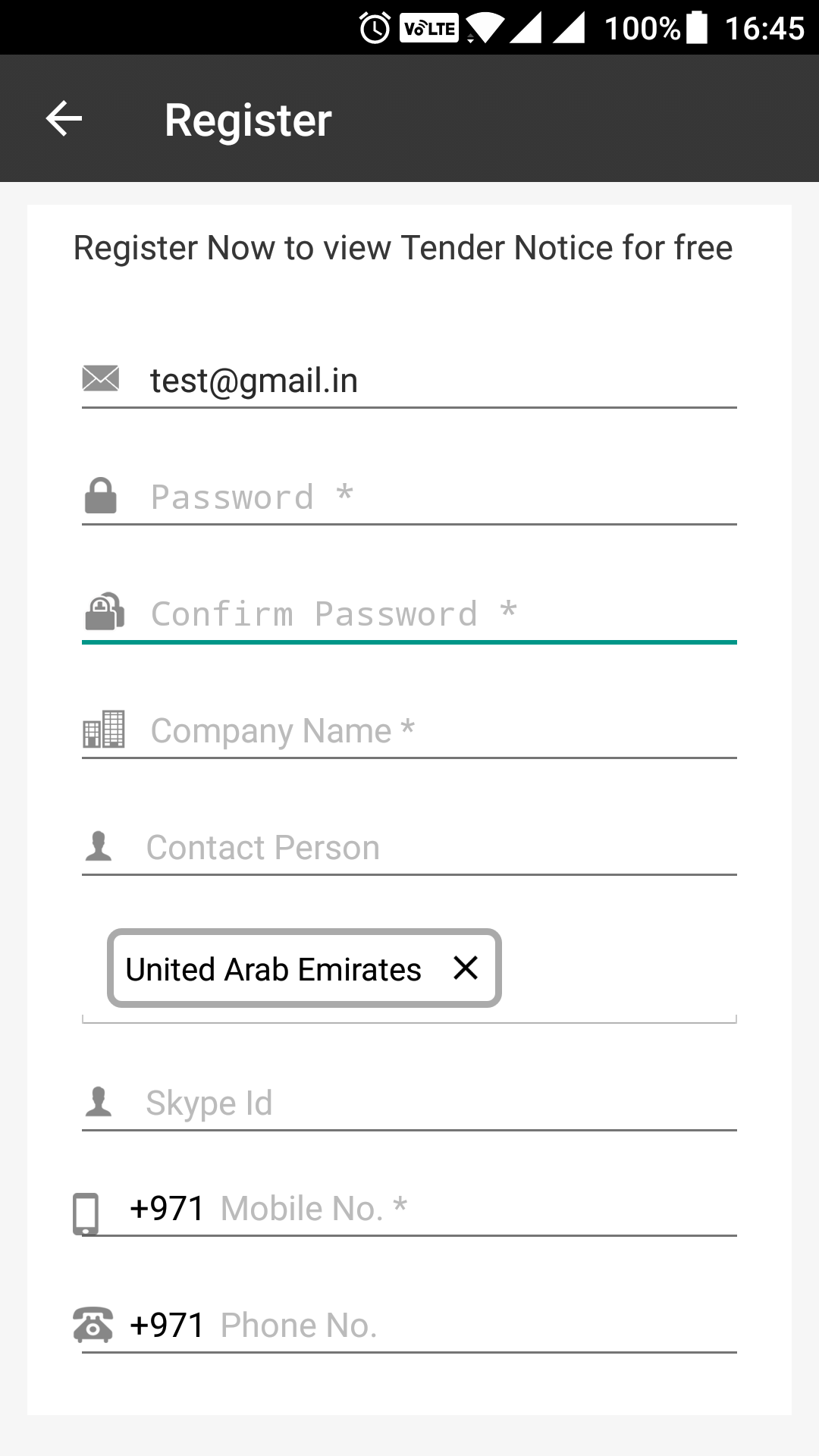
Task: Tap the contact person silhouette icon
Action: (x=99, y=846)
